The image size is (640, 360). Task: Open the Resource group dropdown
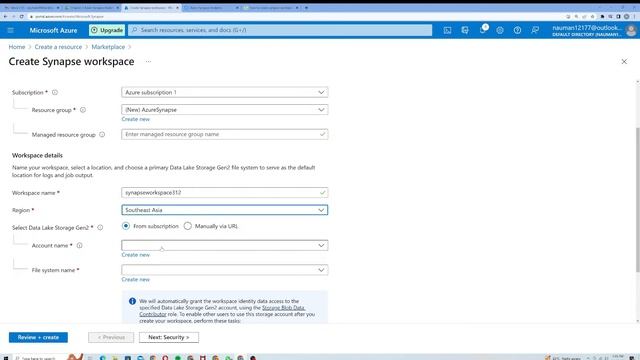[224, 109]
